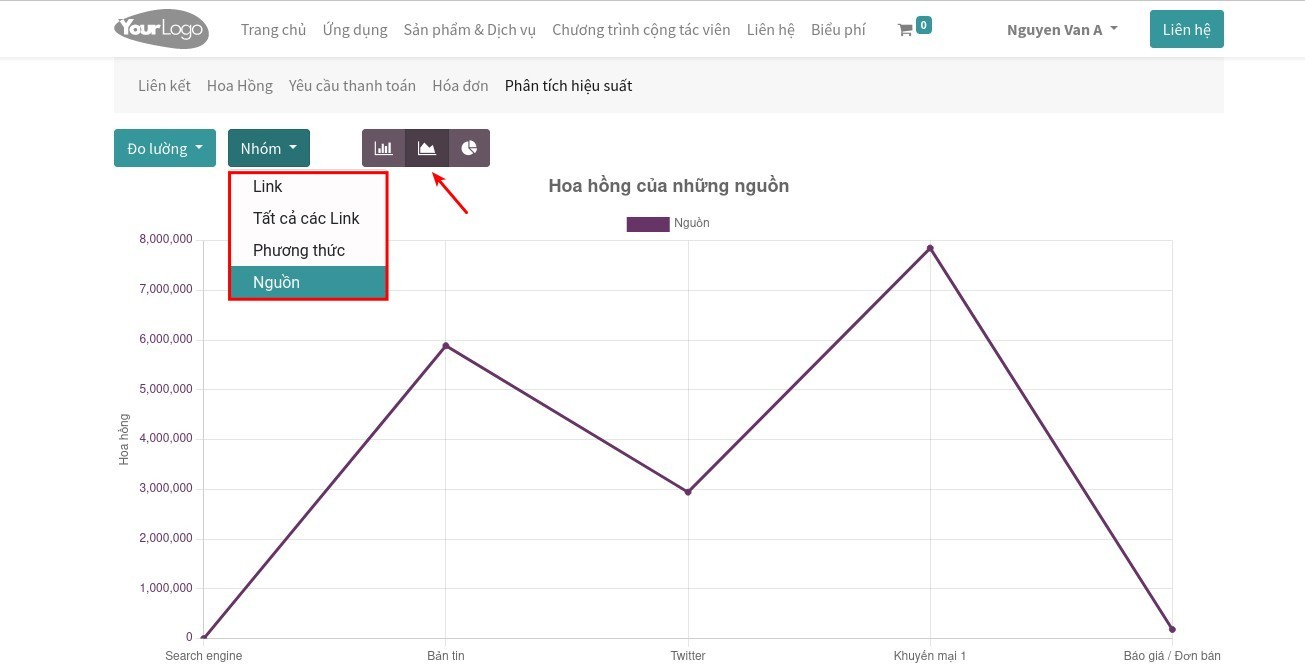Open Yêu cầu thanh toán tab
This screenshot has width=1305, height=666.
tap(352, 85)
